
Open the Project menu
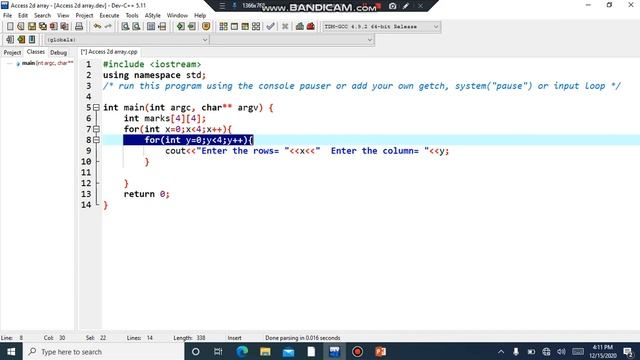tap(84, 16)
